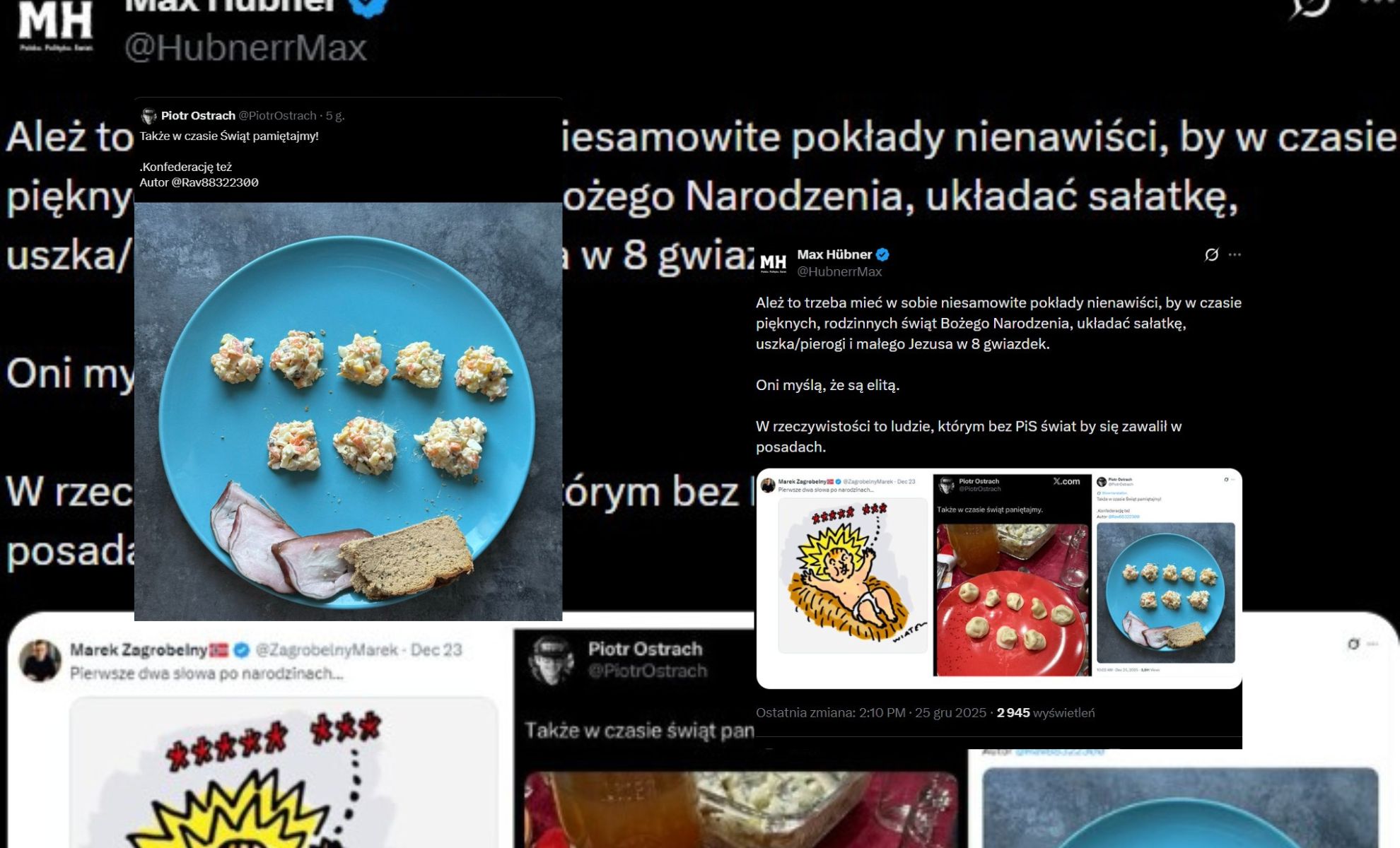Click the large blue plate salad photo
The height and width of the screenshot is (848, 1400).
point(348,411)
